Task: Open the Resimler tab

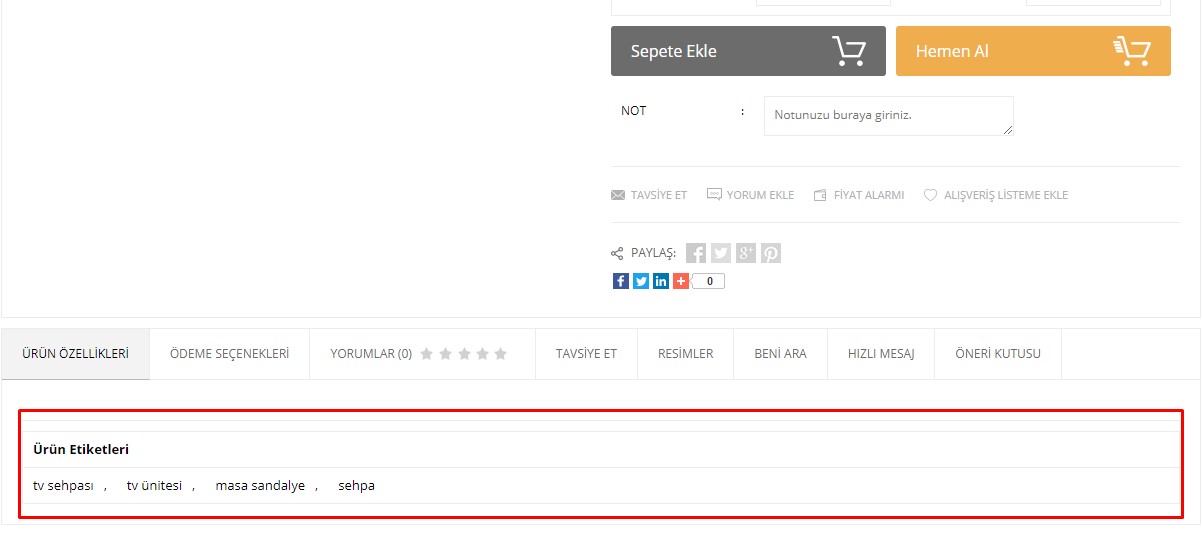Action: tap(686, 354)
